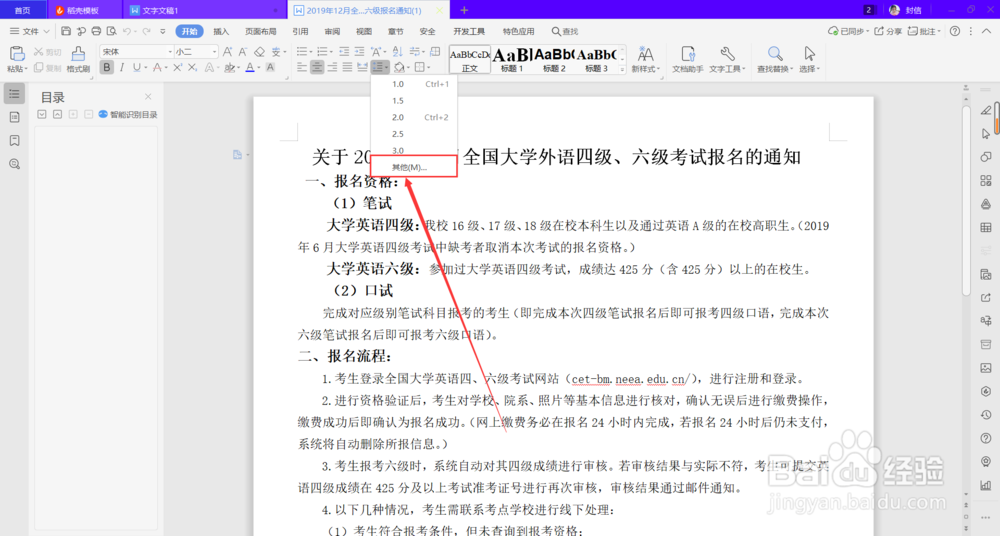Open the line spacing dropdown button
Screen dimensions: 1000x536
380,68
